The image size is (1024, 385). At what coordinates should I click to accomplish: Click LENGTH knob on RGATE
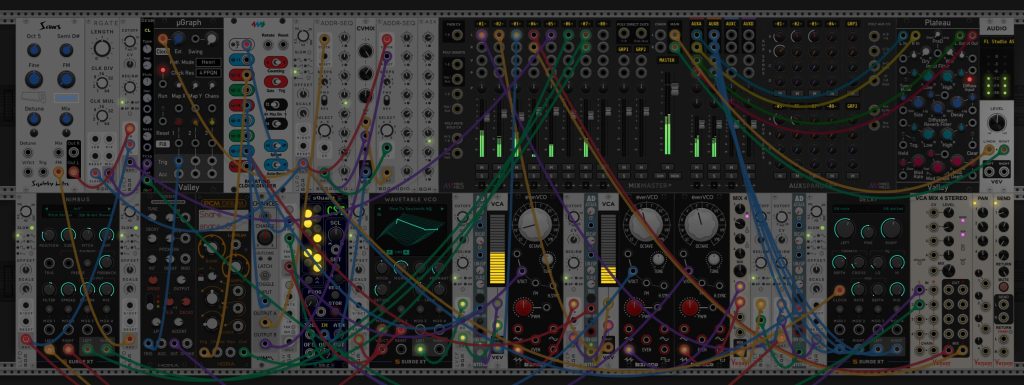[x=102, y=48]
